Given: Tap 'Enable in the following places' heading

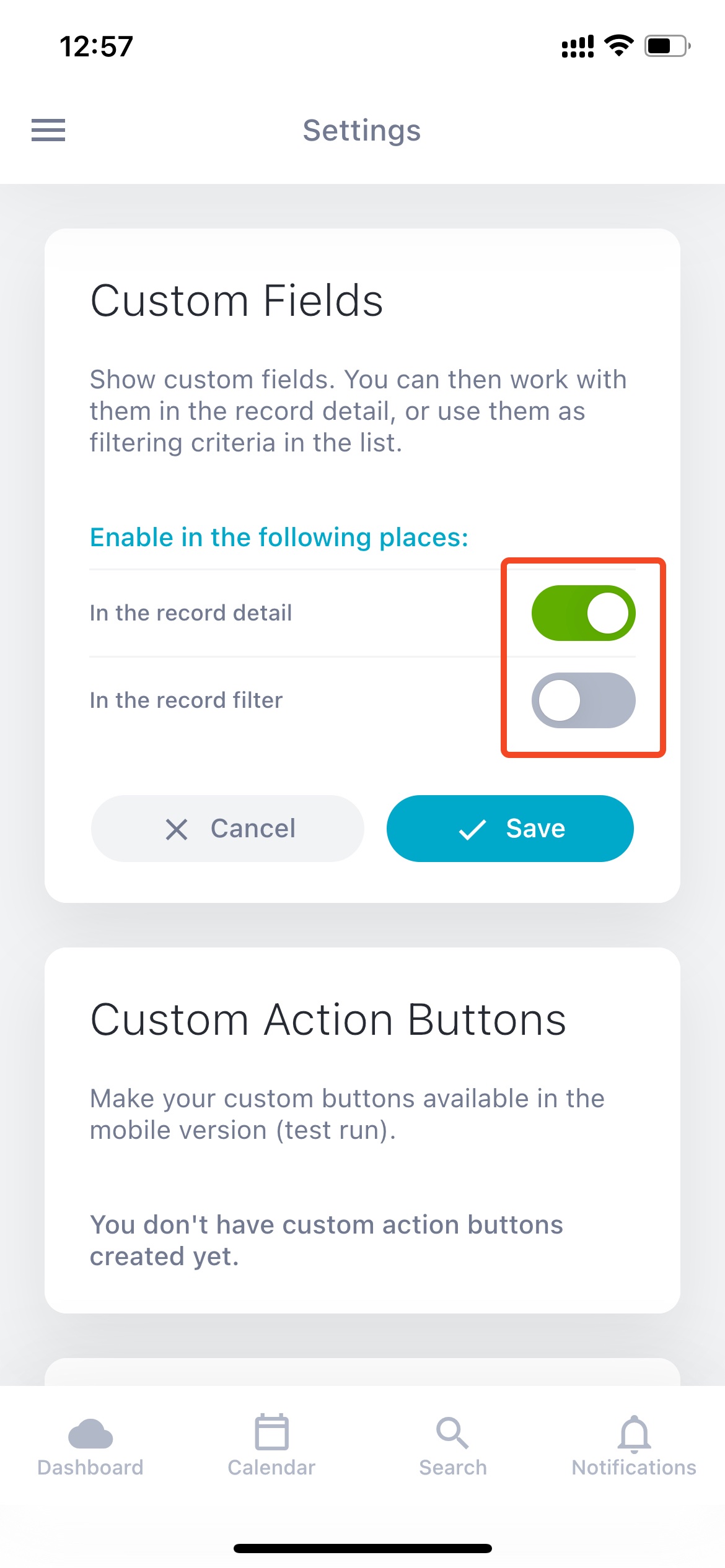Looking at the screenshot, I should (278, 537).
